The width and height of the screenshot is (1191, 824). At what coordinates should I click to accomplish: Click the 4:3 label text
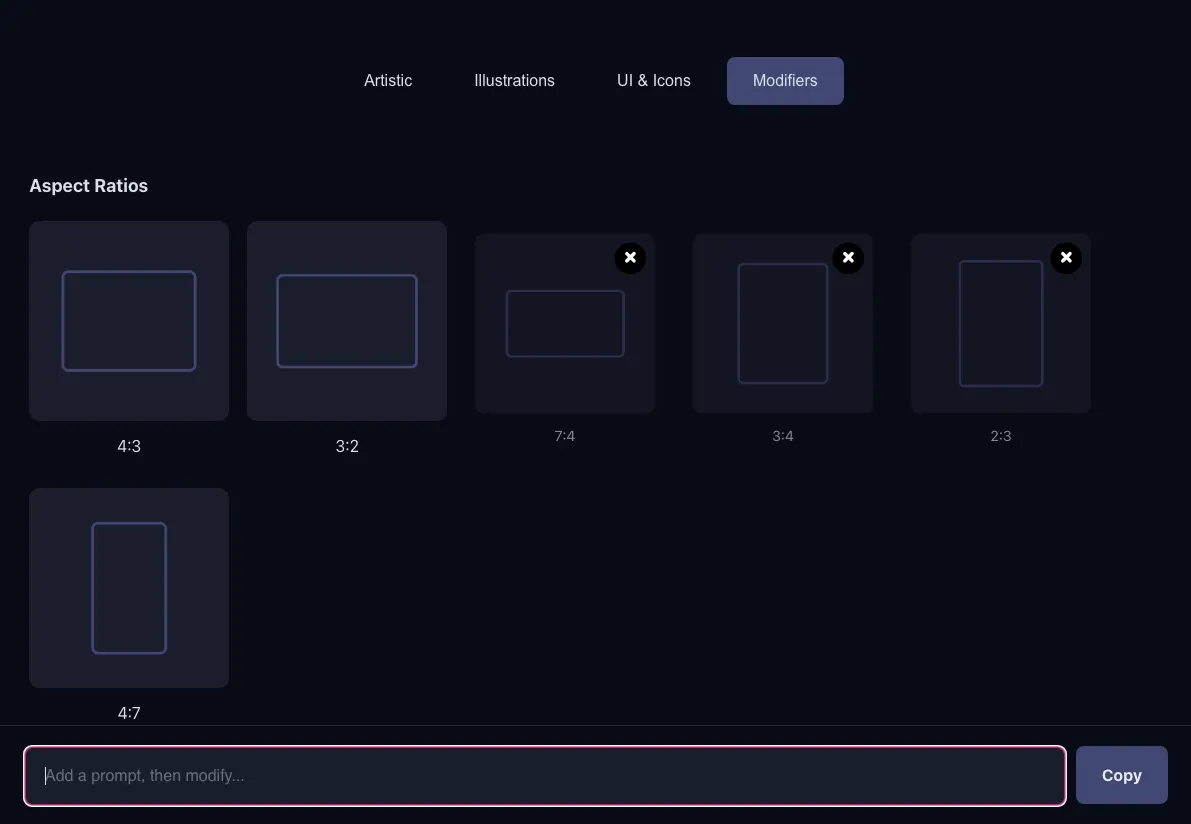click(129, 446)
